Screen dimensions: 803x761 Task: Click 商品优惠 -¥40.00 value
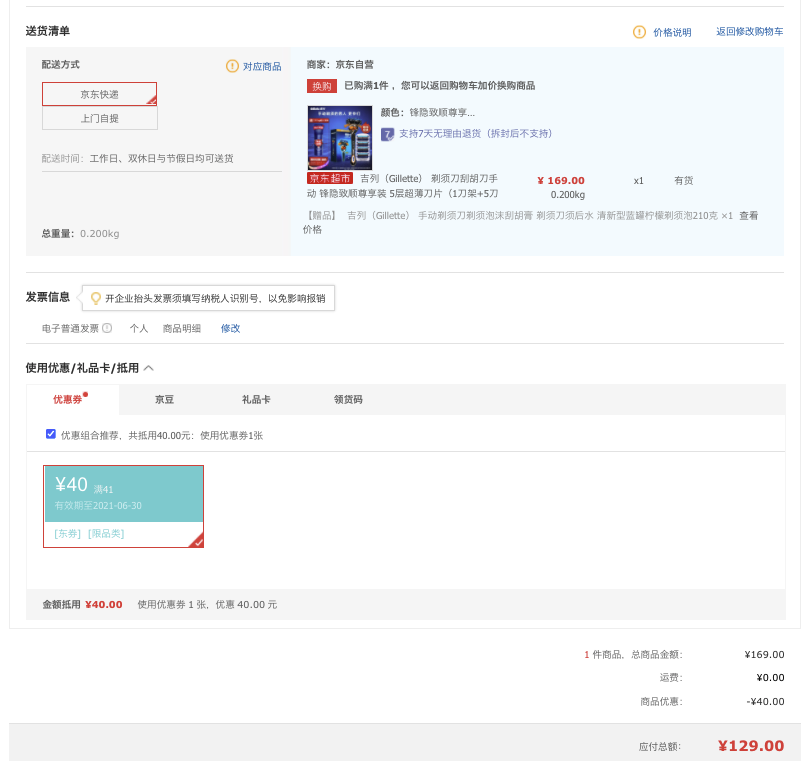tap(765, 702)
